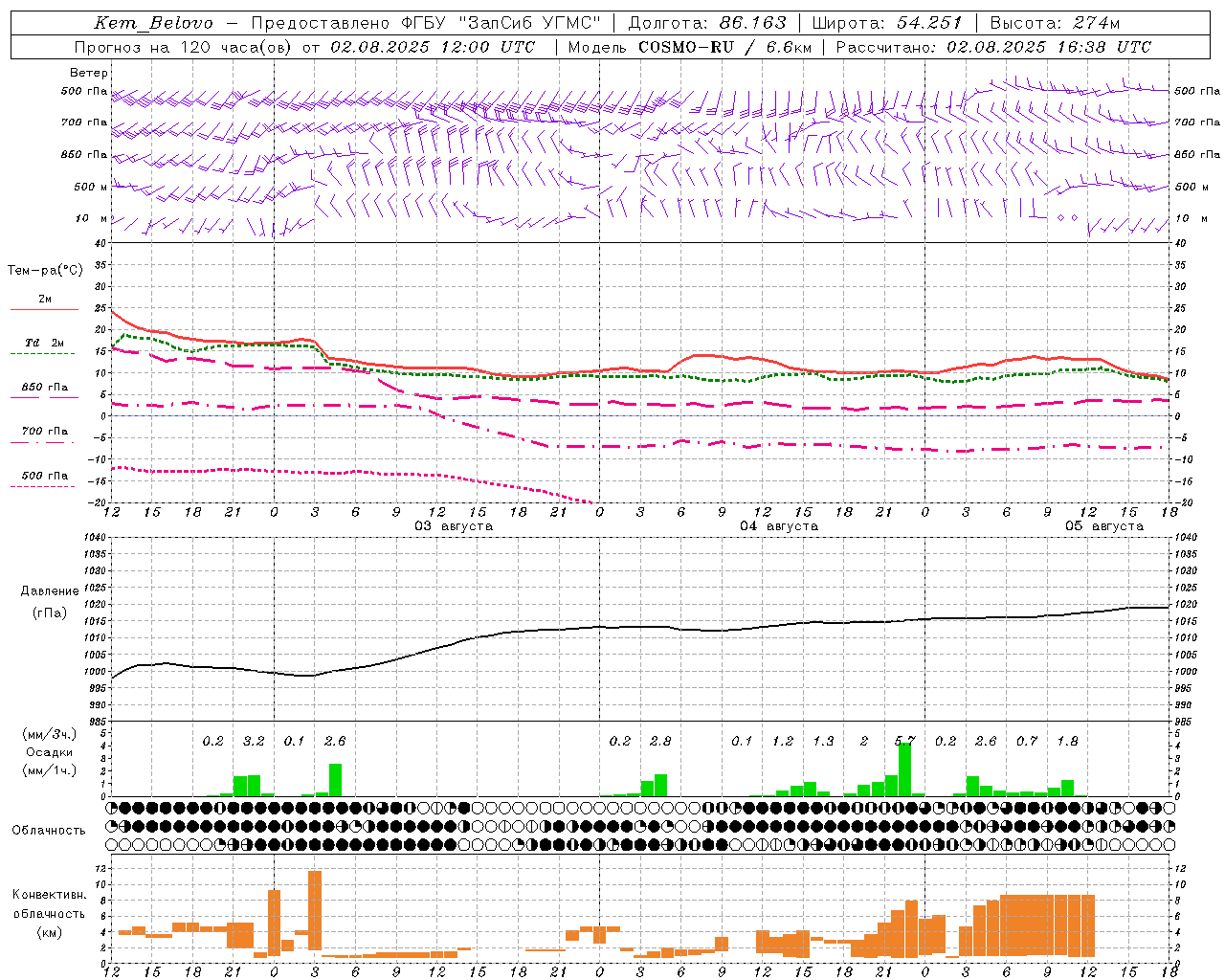Click the (мм/3ч.) unit label
Viewport: 1225px width, 980px height.
point(49,734)
